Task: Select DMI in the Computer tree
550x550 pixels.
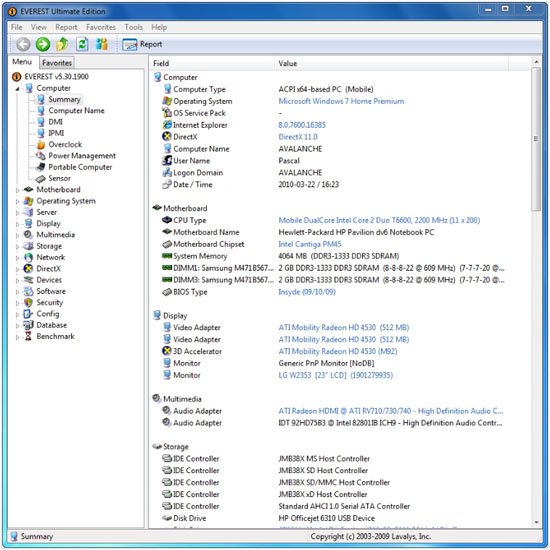Action: click(55, 122)
